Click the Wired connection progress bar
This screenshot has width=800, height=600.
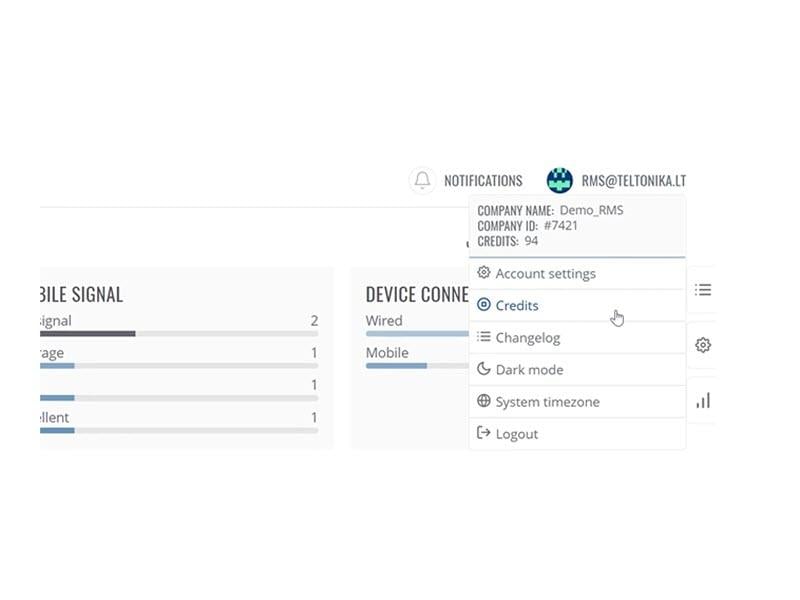pos(417,334)
